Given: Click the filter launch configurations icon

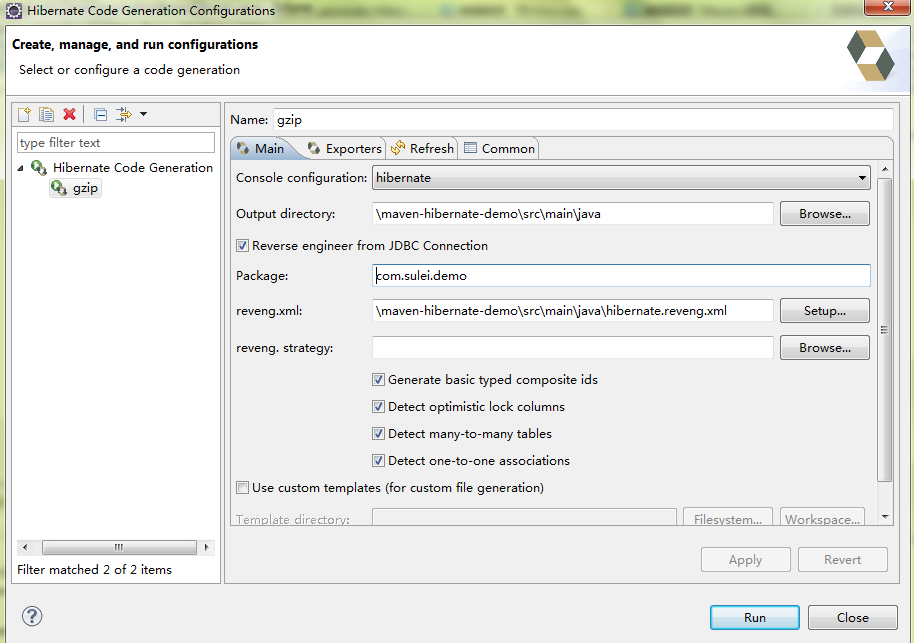Looking at the screenshot, I should point(124,114).
